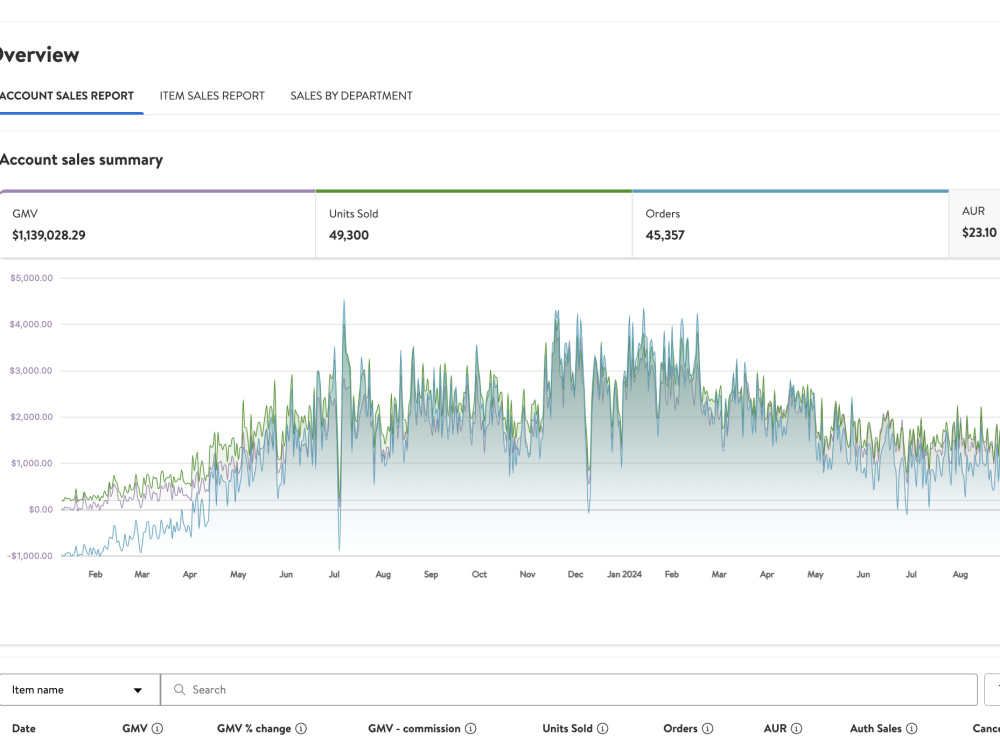1000x750 pixels.
Task: Click the Jan 2024 axis label
Action: [x=624, y=575]
